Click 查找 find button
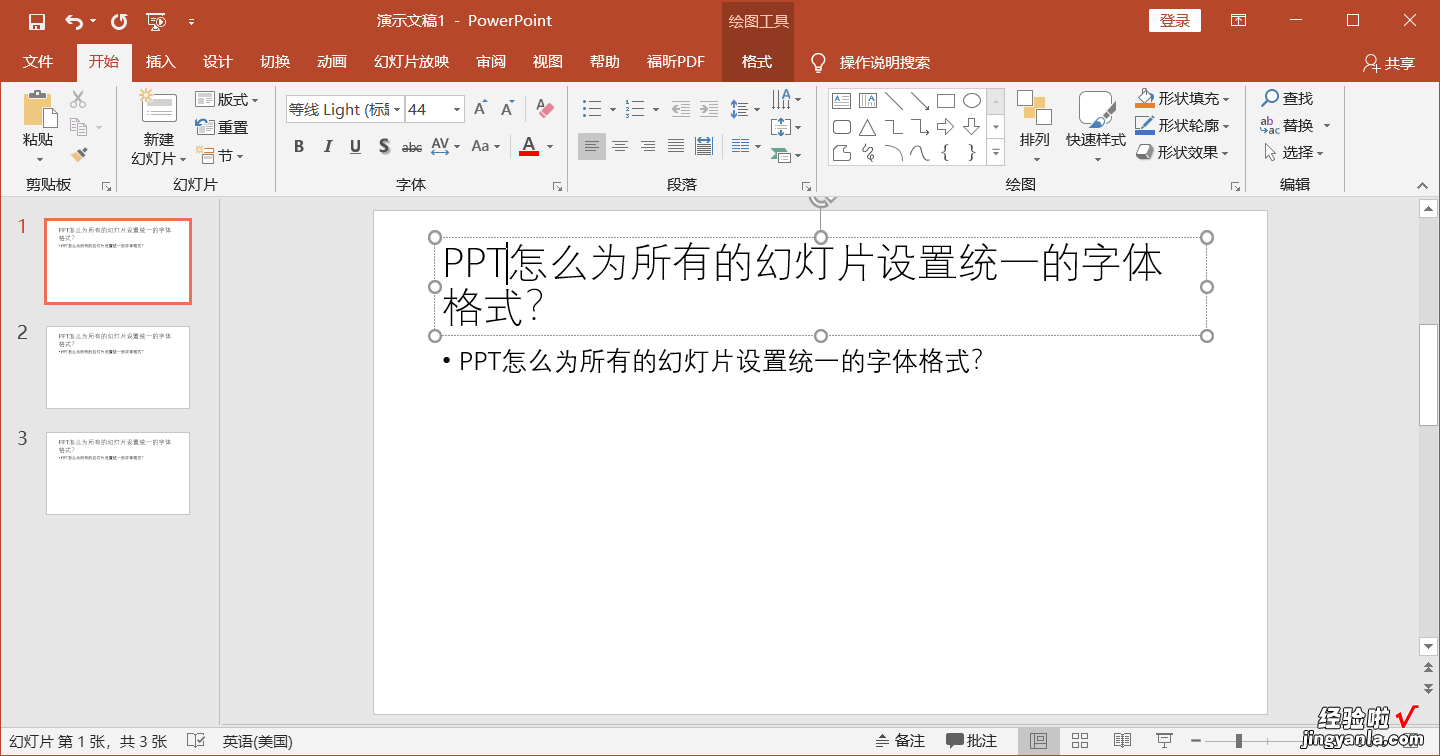 (x=1287, y=99)
